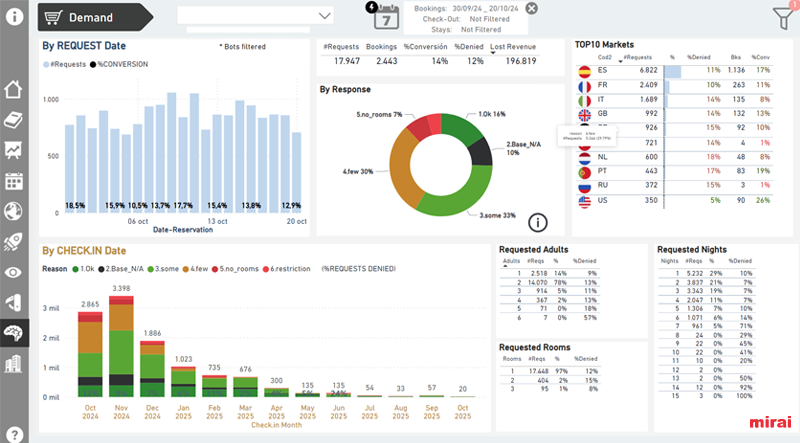Click the 17.947 requests value
The image size is (800, 443).
(347, 61)
